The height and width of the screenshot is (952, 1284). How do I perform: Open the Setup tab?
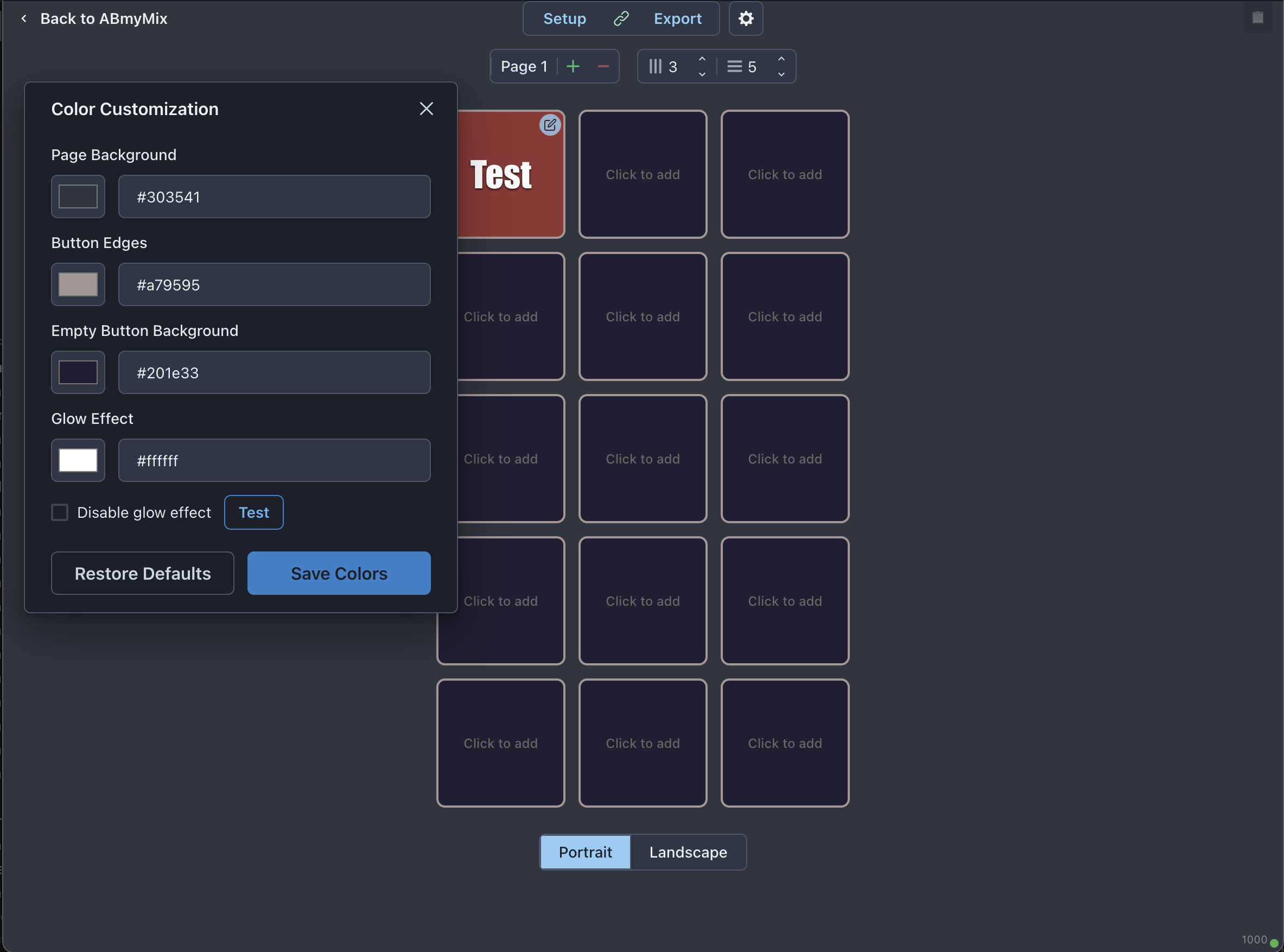[x=564, y=18]
